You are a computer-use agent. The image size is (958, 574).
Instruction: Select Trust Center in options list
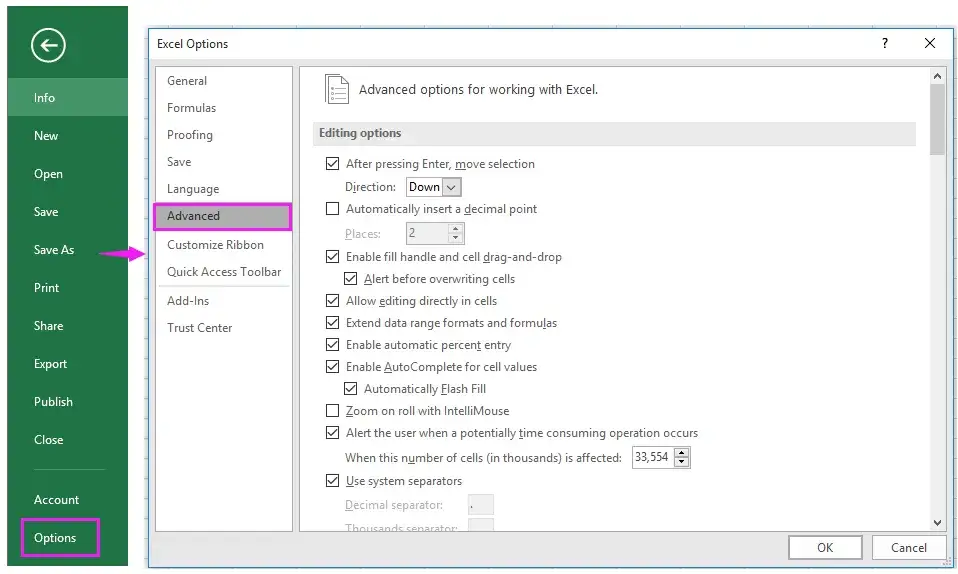(199, 328)
